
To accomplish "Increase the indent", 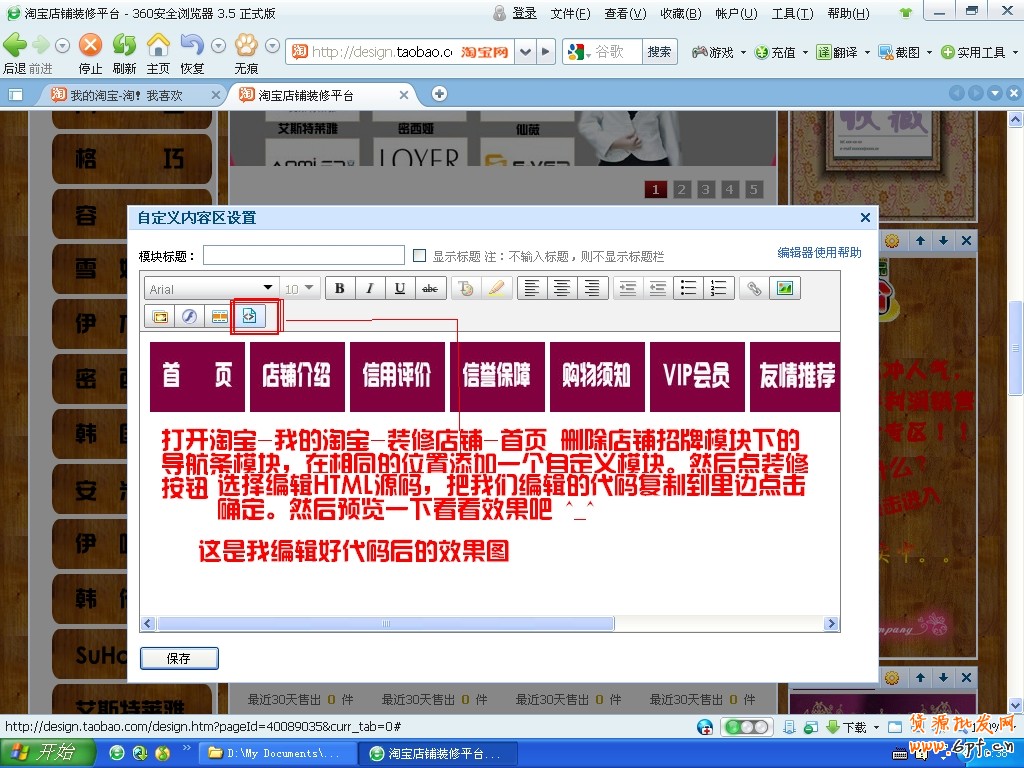I will 628,288.
